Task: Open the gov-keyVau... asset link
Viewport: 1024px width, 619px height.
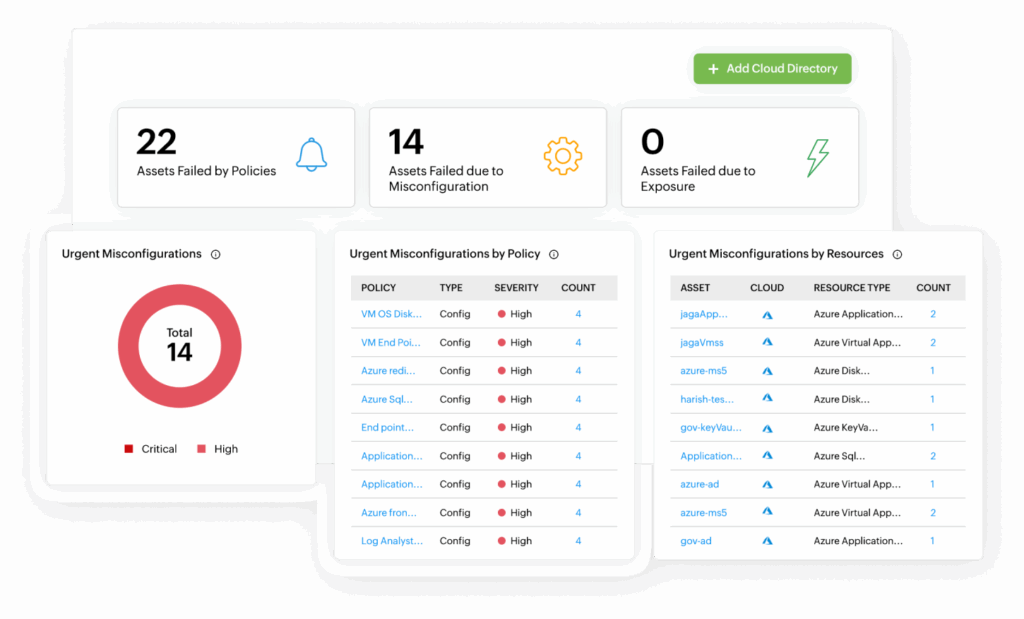Action: pos(711,428)
